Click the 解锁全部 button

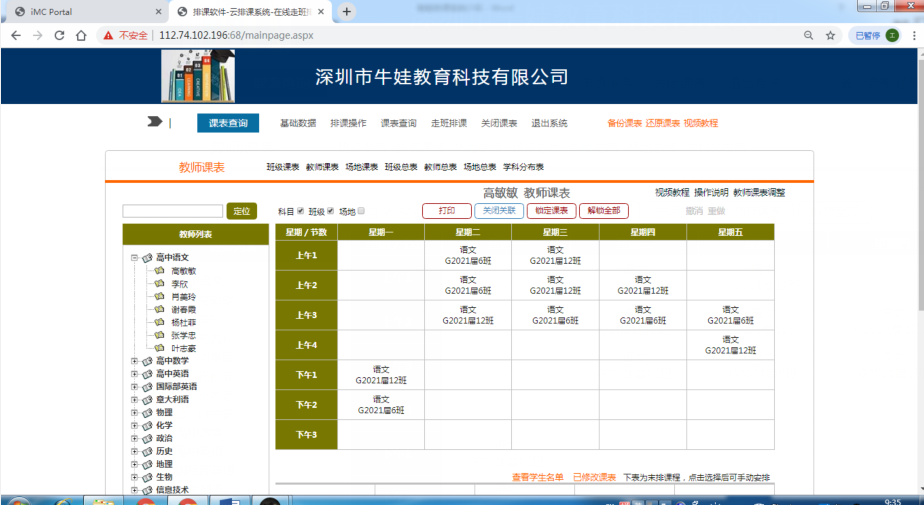coord(604,211)
